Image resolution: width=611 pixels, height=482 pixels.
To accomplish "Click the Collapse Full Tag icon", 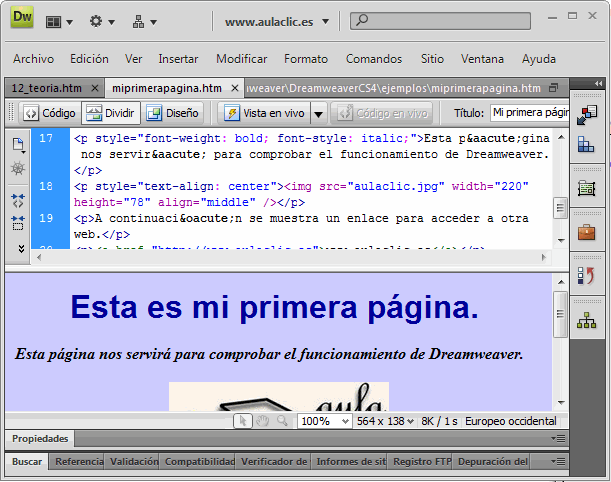I will [x=18, y=200].
